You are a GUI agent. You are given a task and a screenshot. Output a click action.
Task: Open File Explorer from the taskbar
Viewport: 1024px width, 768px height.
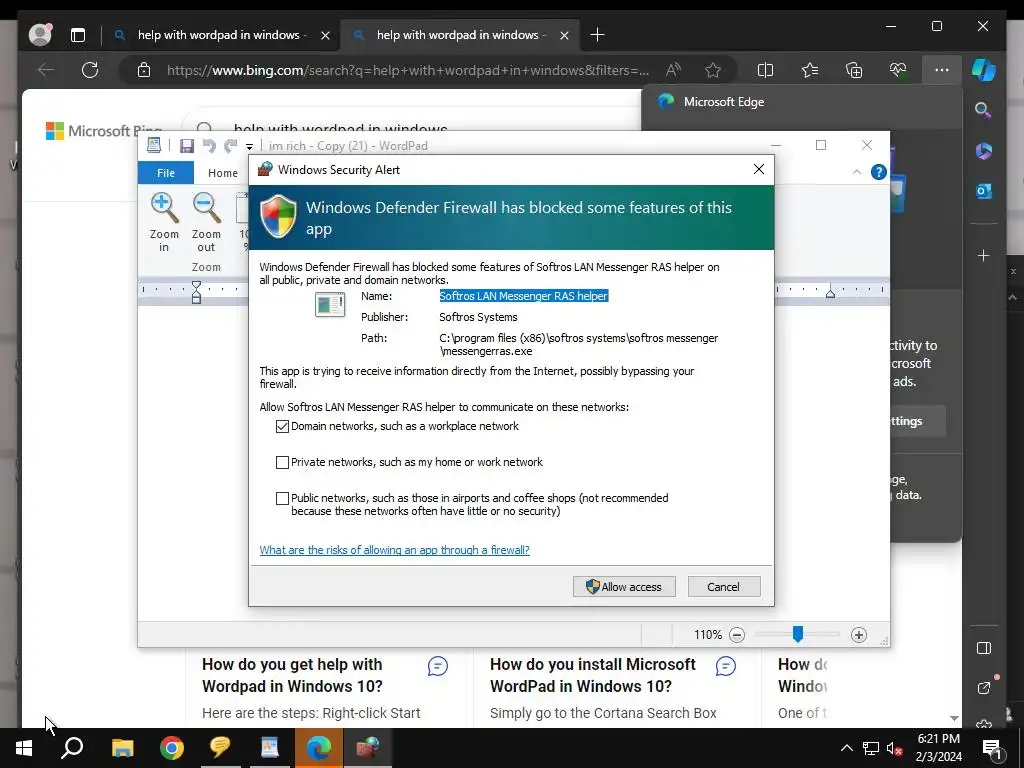click(122, 748)
